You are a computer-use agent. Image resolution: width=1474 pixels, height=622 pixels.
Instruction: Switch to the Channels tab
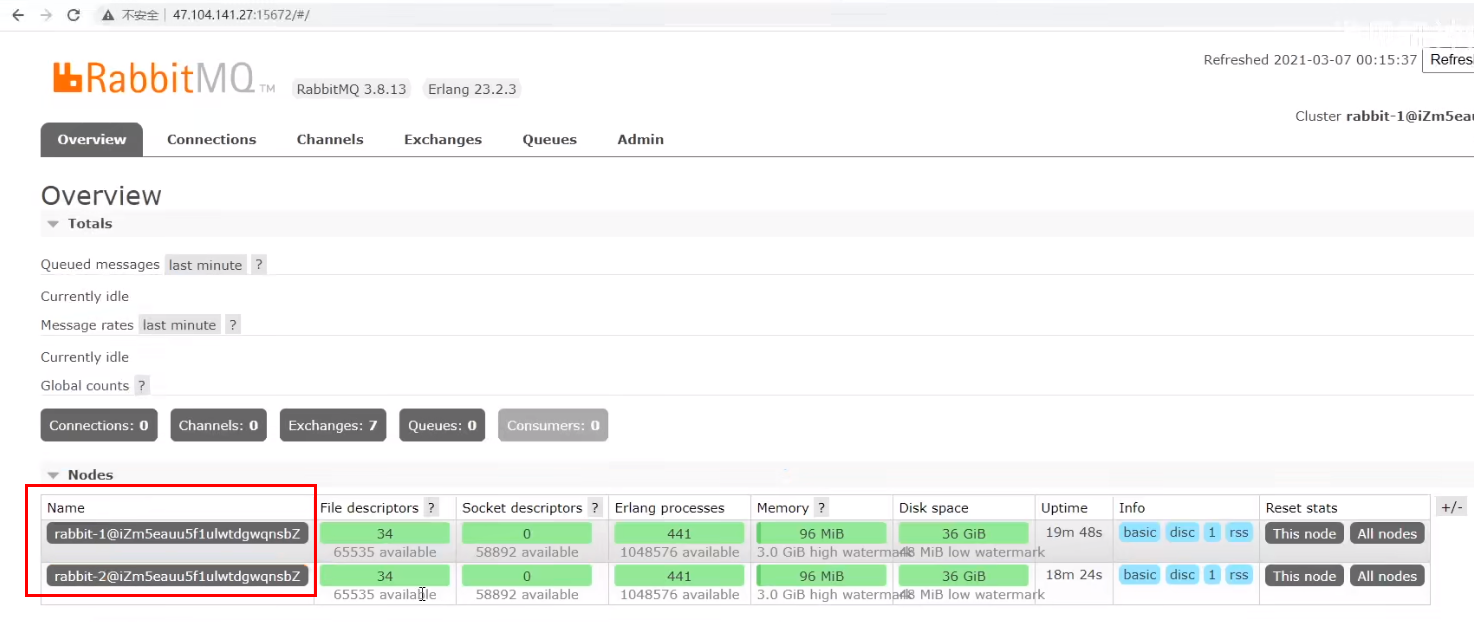[x=330, y=139]
